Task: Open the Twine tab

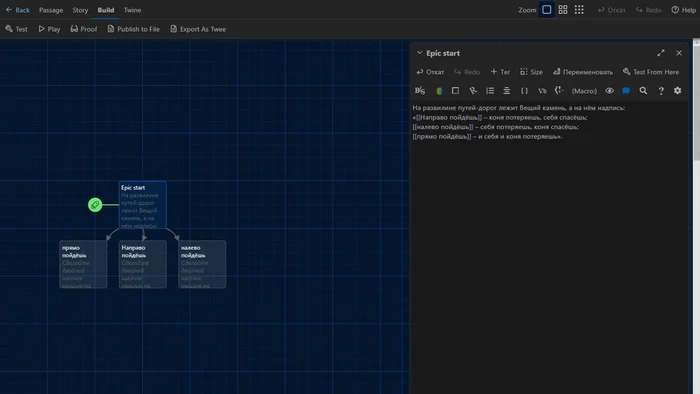Action: pyautogui.click(x=132, y=10)
